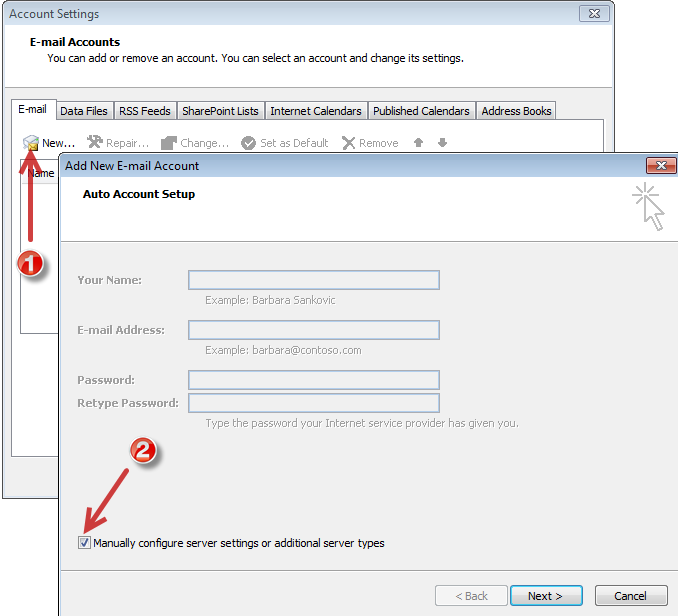Viewport: 678px width, 616px height.
Task: Click the Your Name input field
Action: [x=313, y=280]
